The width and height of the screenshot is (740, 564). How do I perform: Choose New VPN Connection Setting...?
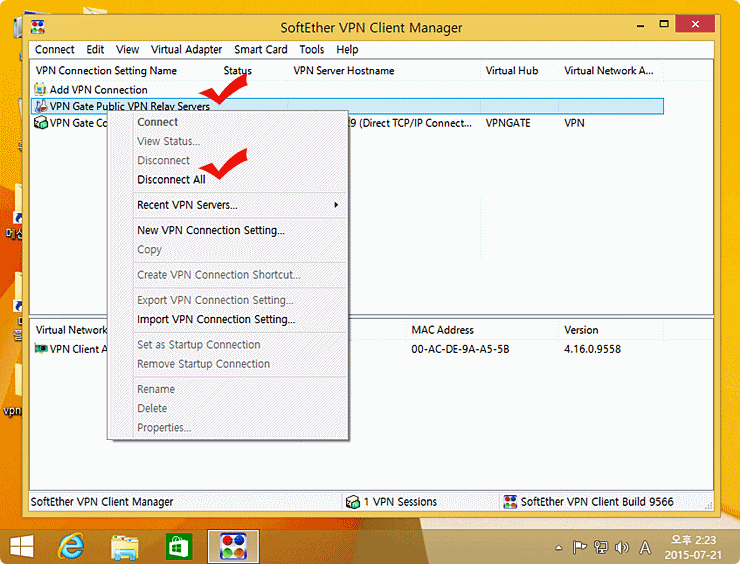(x=228, y=230)
